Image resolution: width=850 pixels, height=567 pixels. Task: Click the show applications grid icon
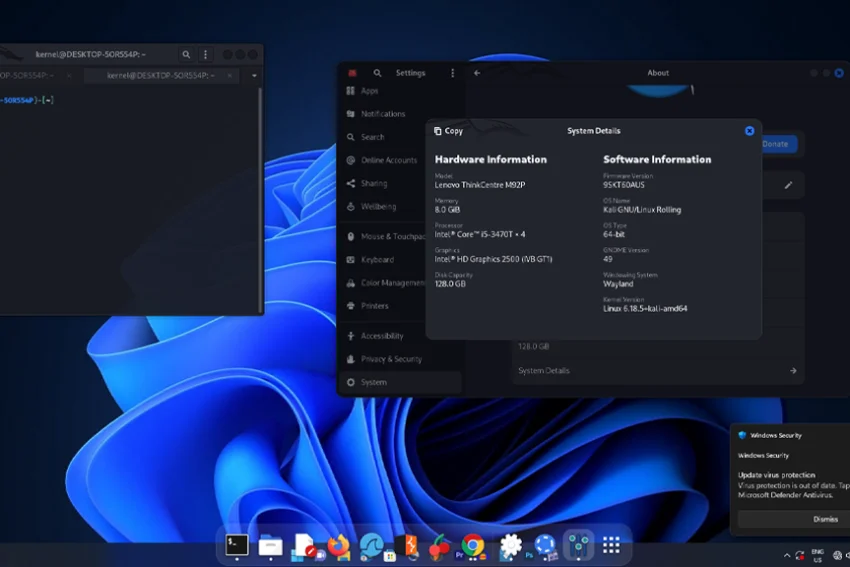[x=611, y=545]
